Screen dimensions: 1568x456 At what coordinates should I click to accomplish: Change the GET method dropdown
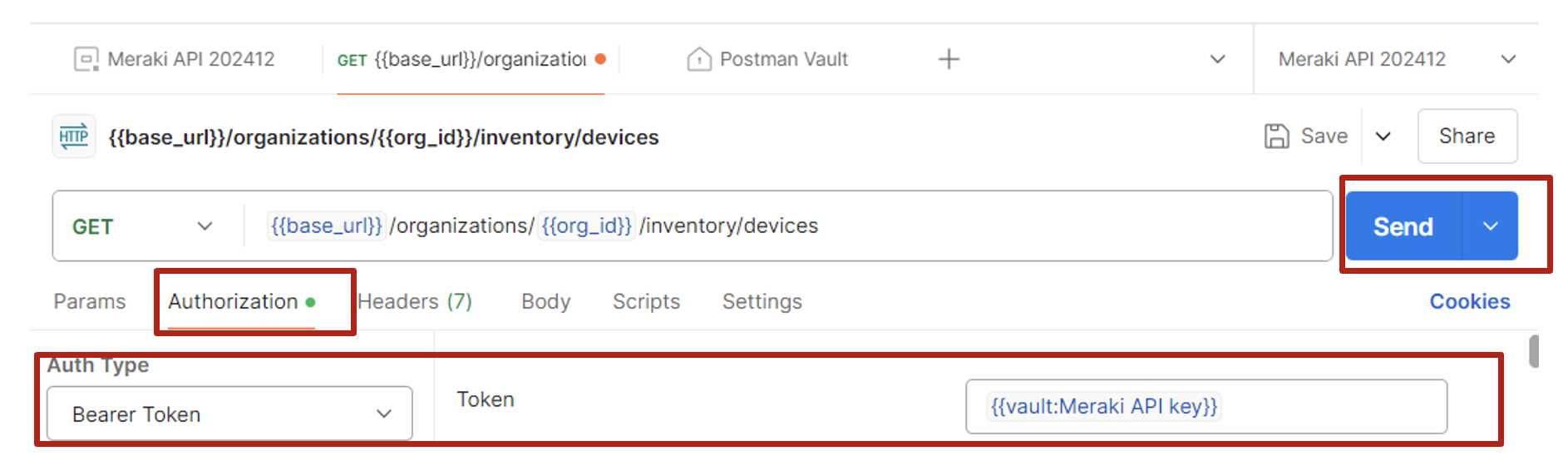[x=141, y=226]
